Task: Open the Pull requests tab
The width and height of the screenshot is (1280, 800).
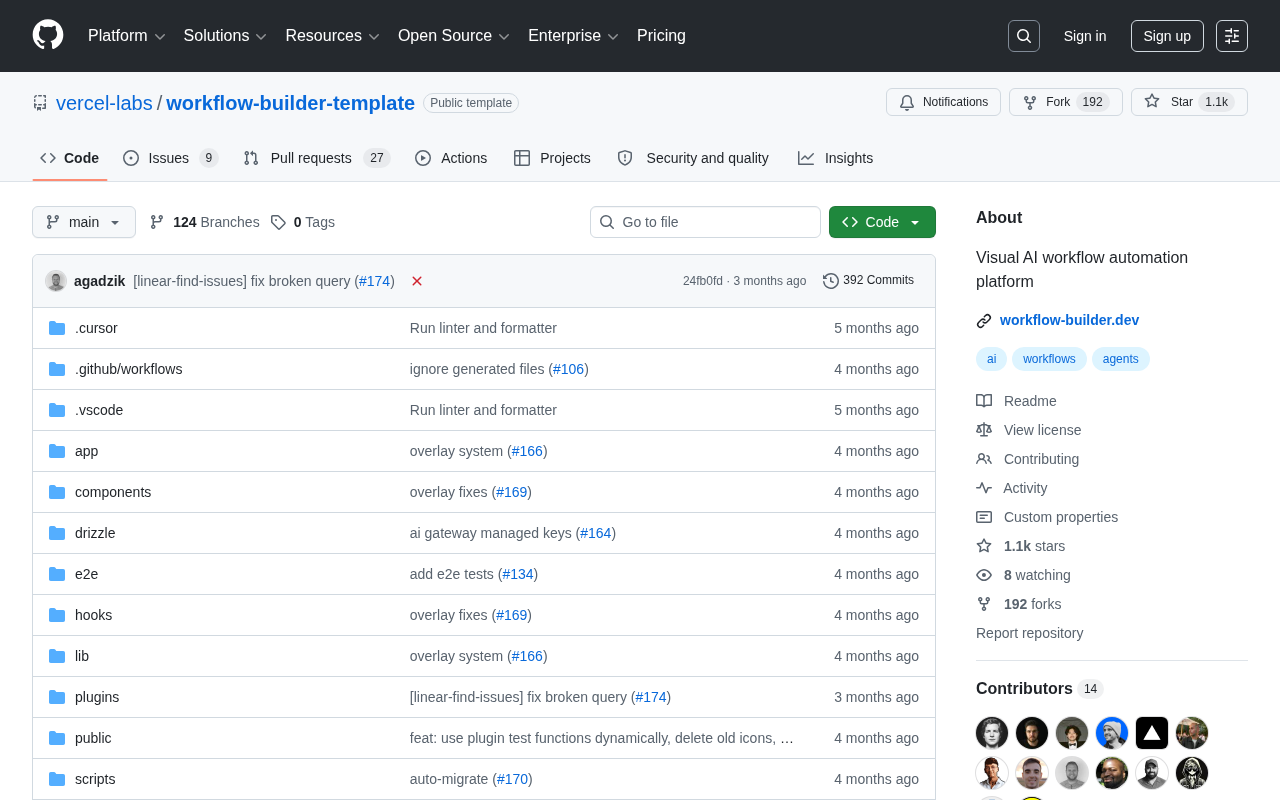Action: click(x=315, y=158)
